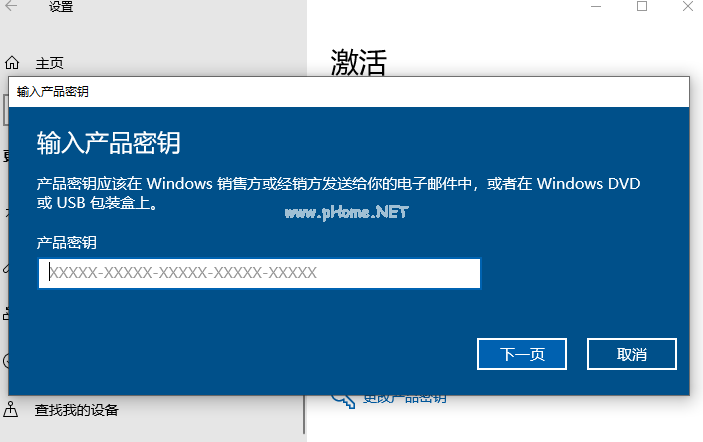Close the Settings window
Screen dimensions: 703x442
point(688,6)
